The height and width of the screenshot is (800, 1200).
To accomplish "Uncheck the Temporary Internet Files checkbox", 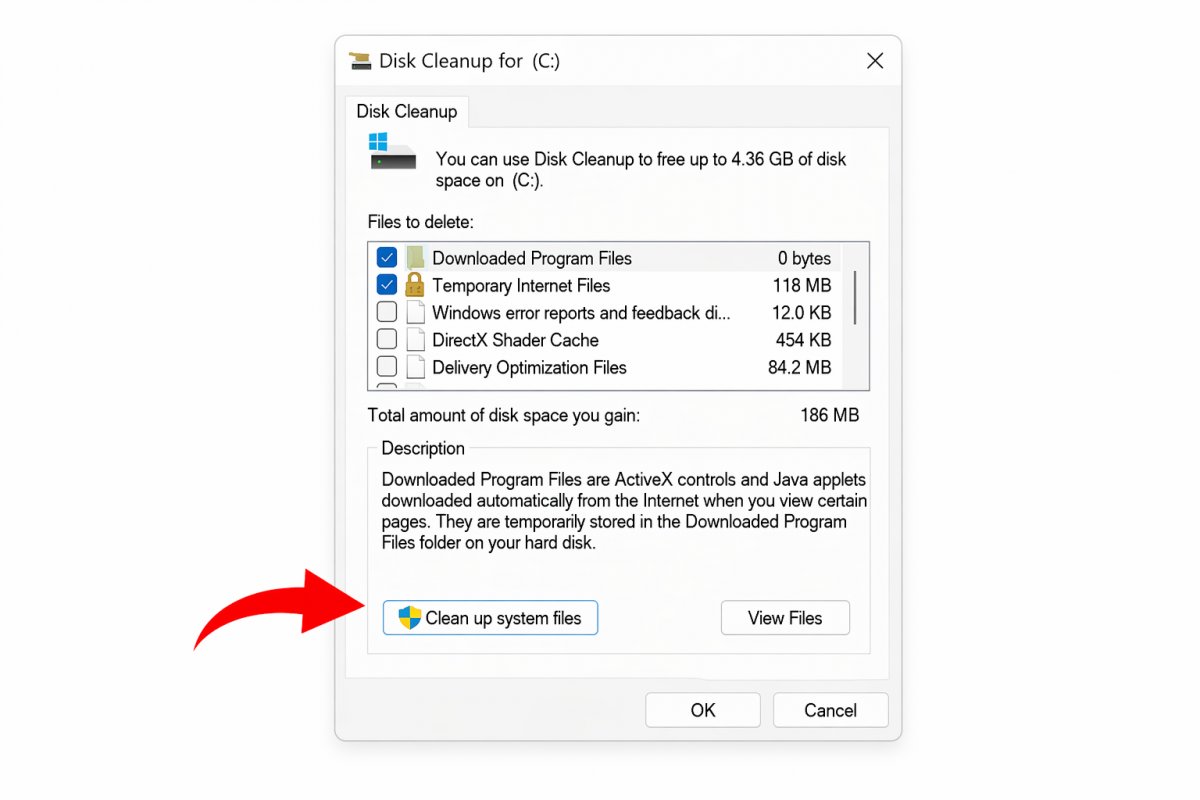I will click(387, 286).
